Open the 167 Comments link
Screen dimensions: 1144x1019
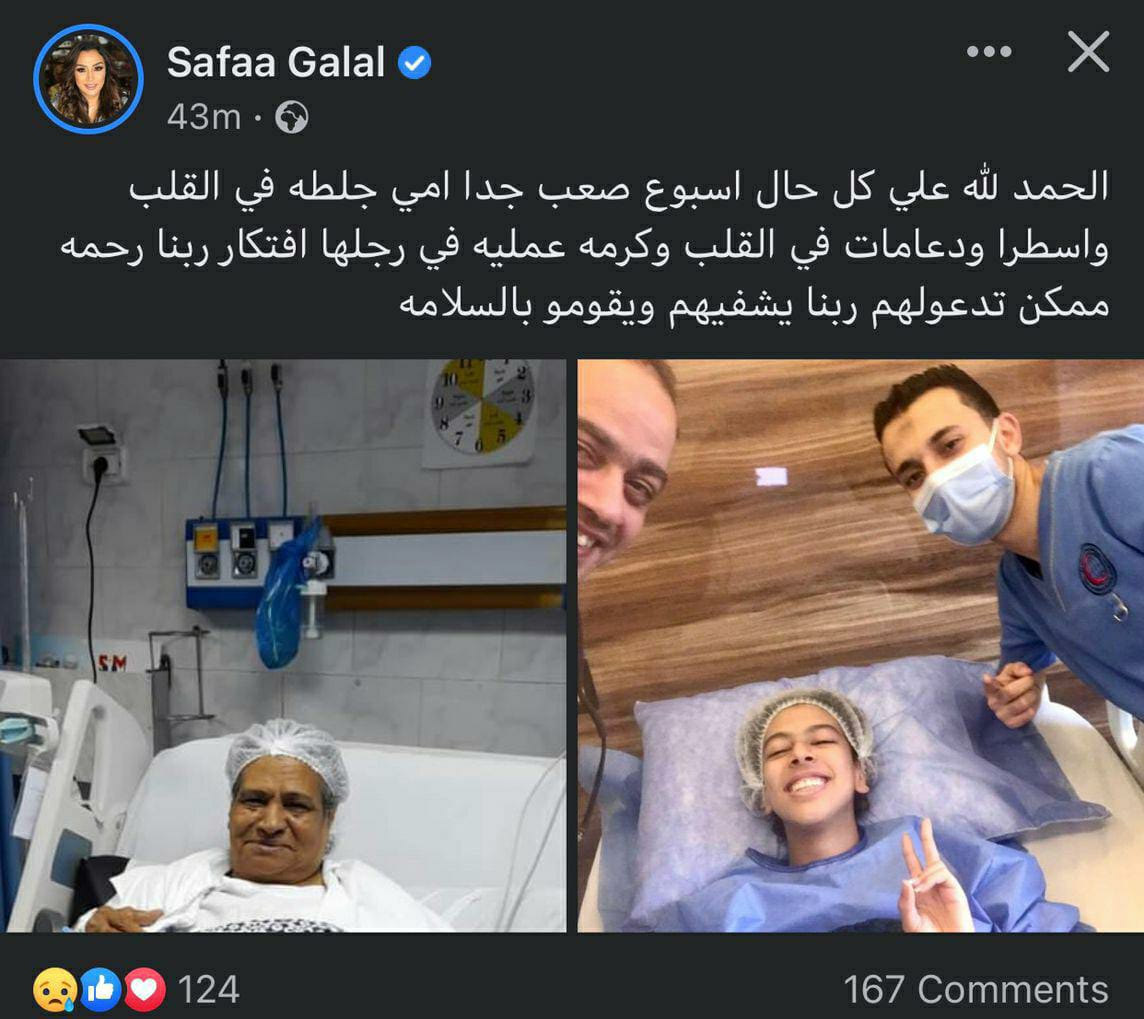976,990
